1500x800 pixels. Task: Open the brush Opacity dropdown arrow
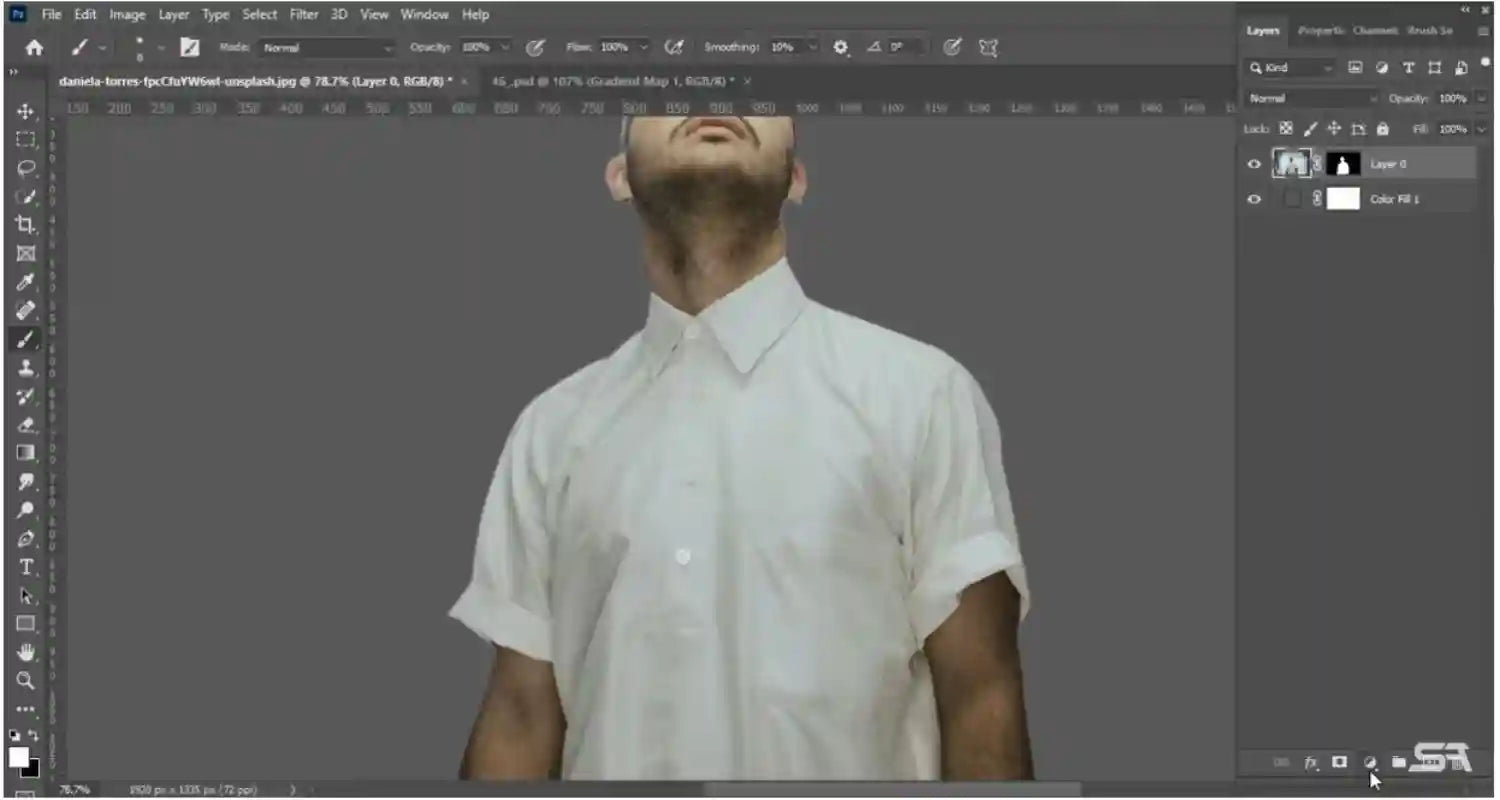[x=504, y=47]
